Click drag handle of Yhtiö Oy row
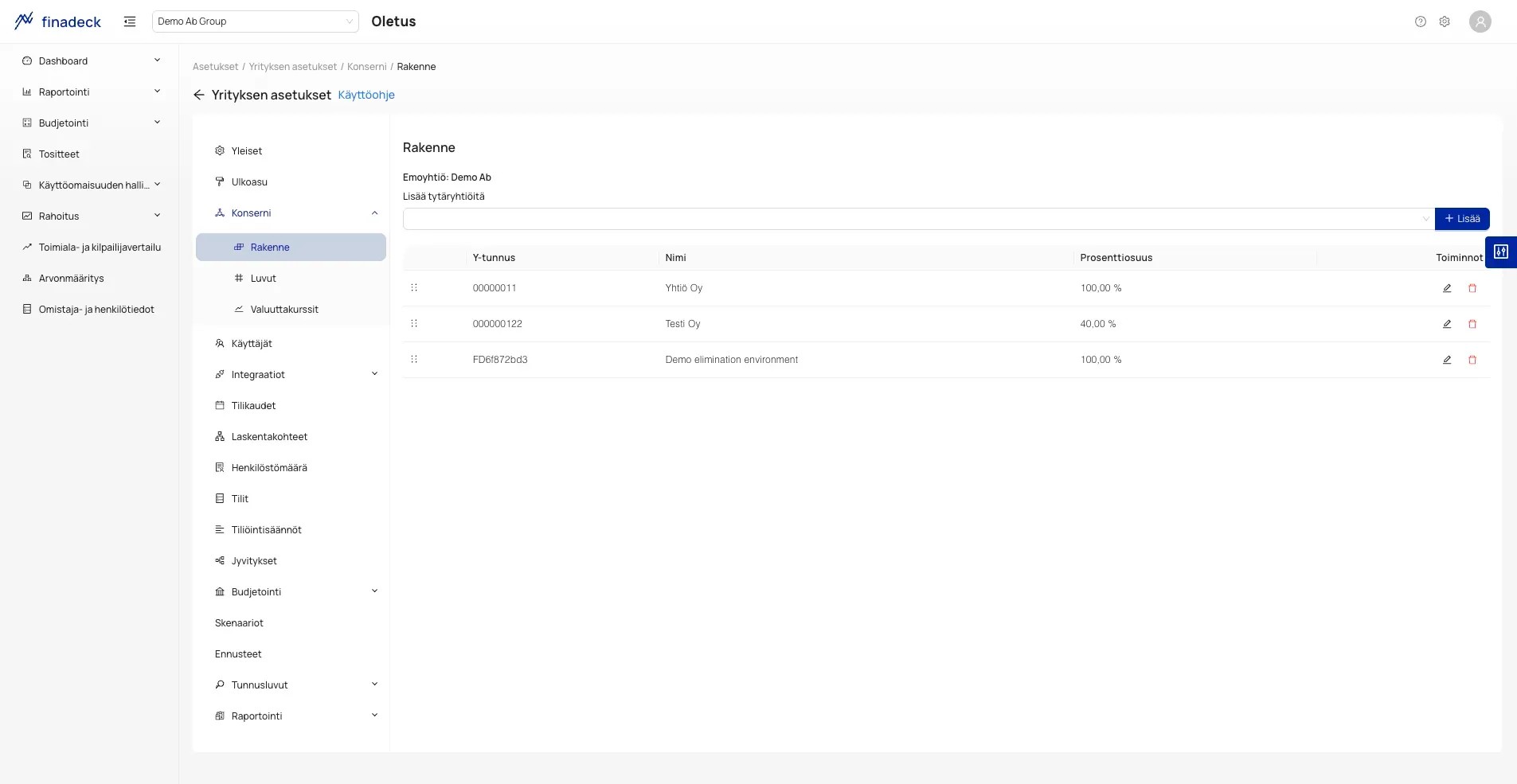The height and width of the screenshot is (784, 1517). (414, 287)
